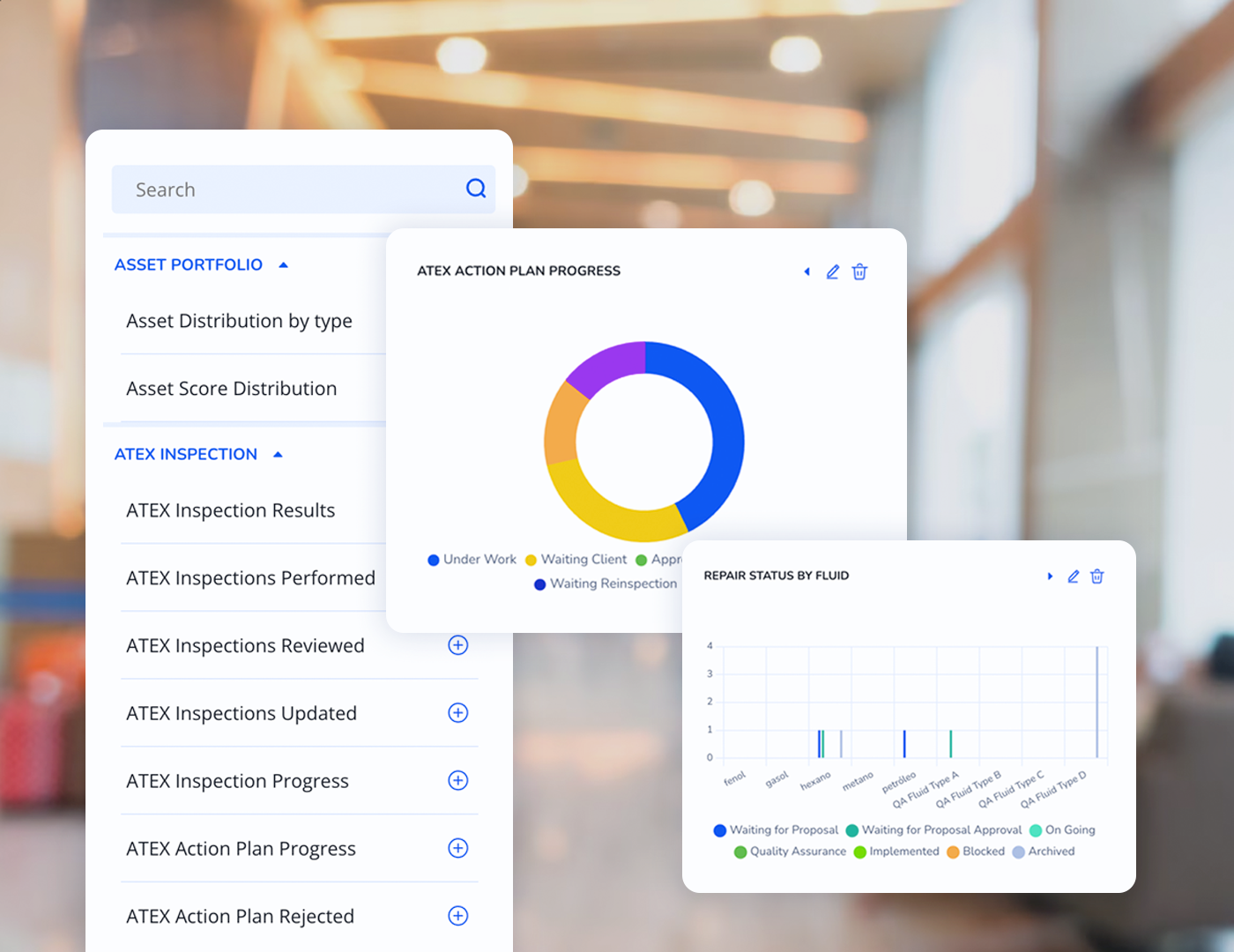The height and width of the screenshot is (952, 1234).
Task: Collapse the Asset Portfolio section
Action: (x=283, y=265)
